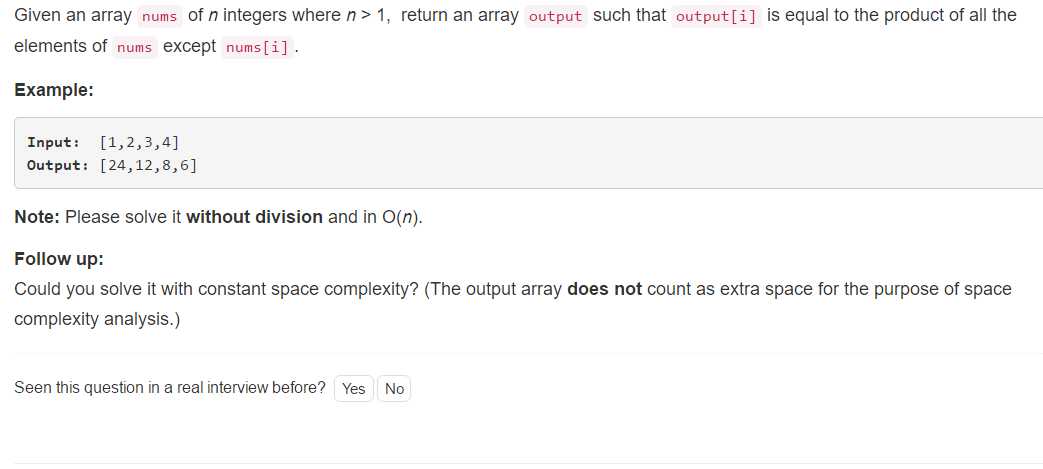Select the 'output' inline code tag

pos(555,17)
